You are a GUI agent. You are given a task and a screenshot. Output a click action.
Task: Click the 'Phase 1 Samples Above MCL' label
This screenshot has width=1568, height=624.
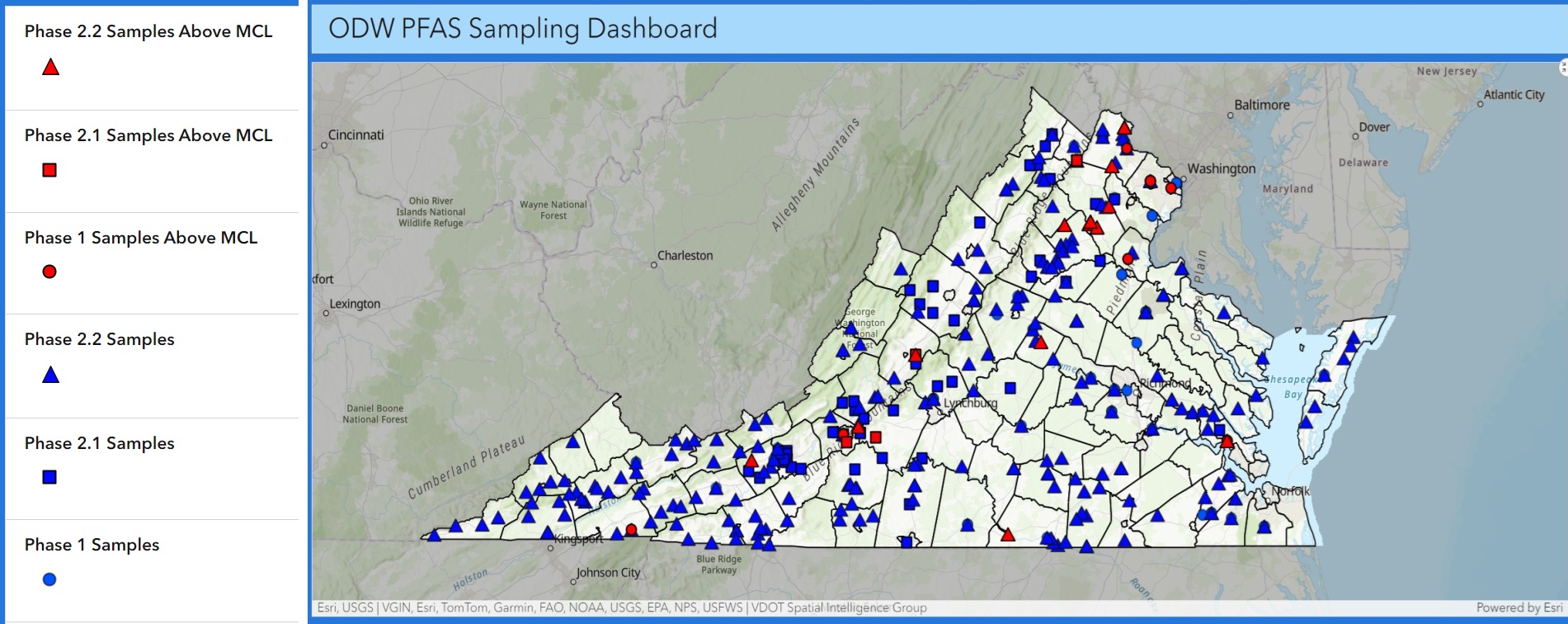coord(141,238)
